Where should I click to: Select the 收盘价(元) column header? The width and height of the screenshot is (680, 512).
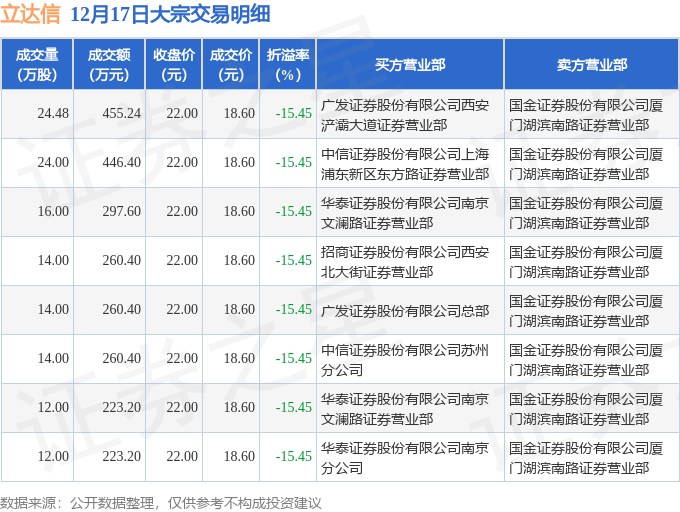[x=173, y=65]
